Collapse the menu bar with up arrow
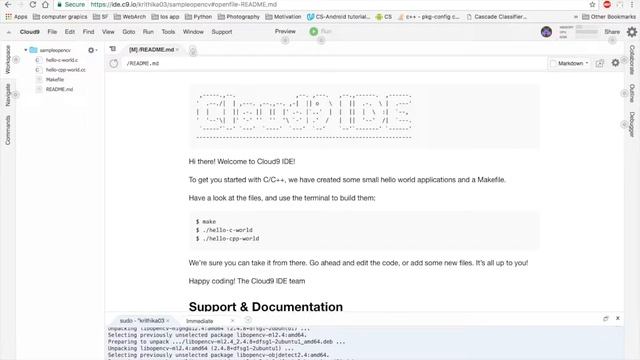640x360 pixels. pyautogui.click(x=9, y=32)
